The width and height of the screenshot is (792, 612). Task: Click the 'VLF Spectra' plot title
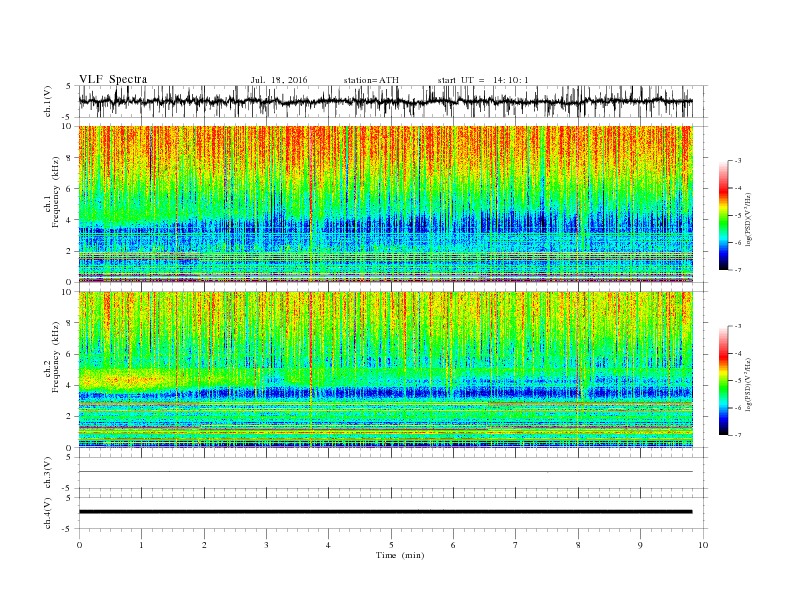(113, 79)
